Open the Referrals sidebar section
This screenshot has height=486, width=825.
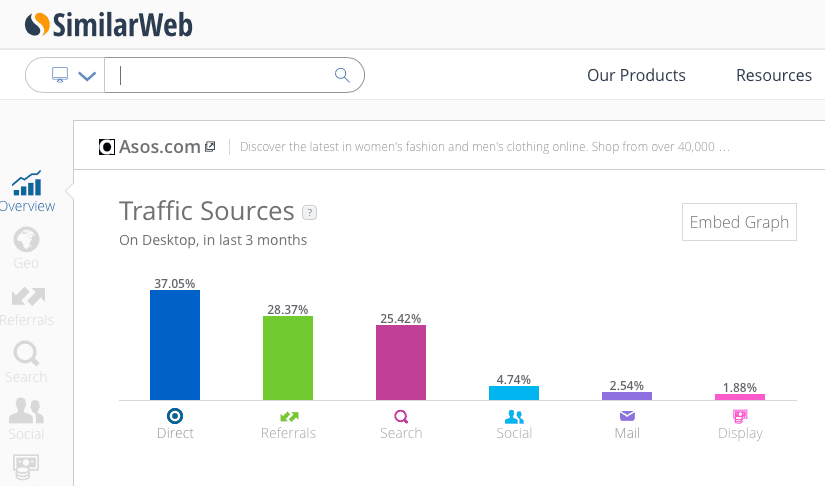[26, 304]
